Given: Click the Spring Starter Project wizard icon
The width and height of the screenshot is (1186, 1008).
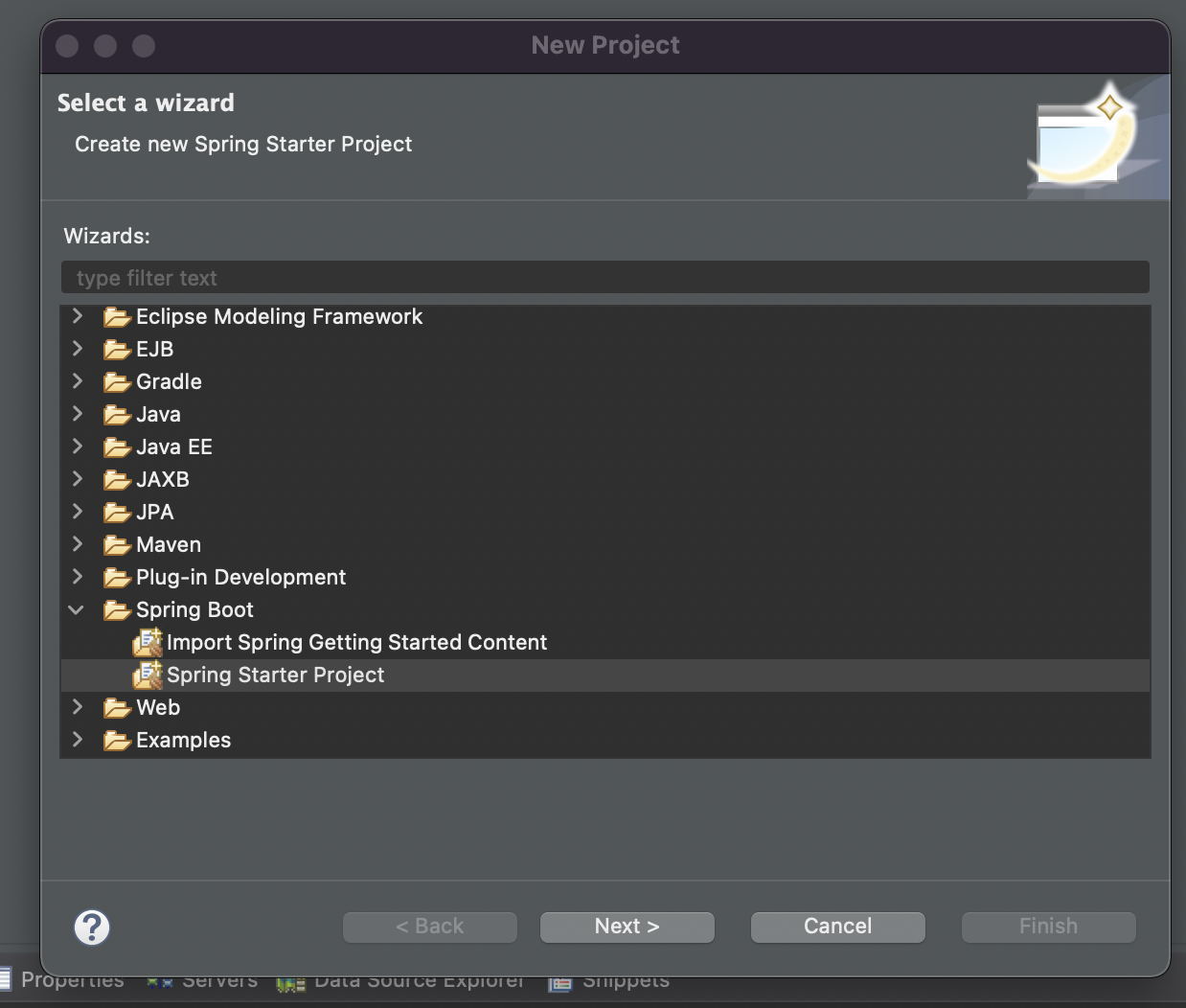Looking at the screenshot, I should pos(148,676).
